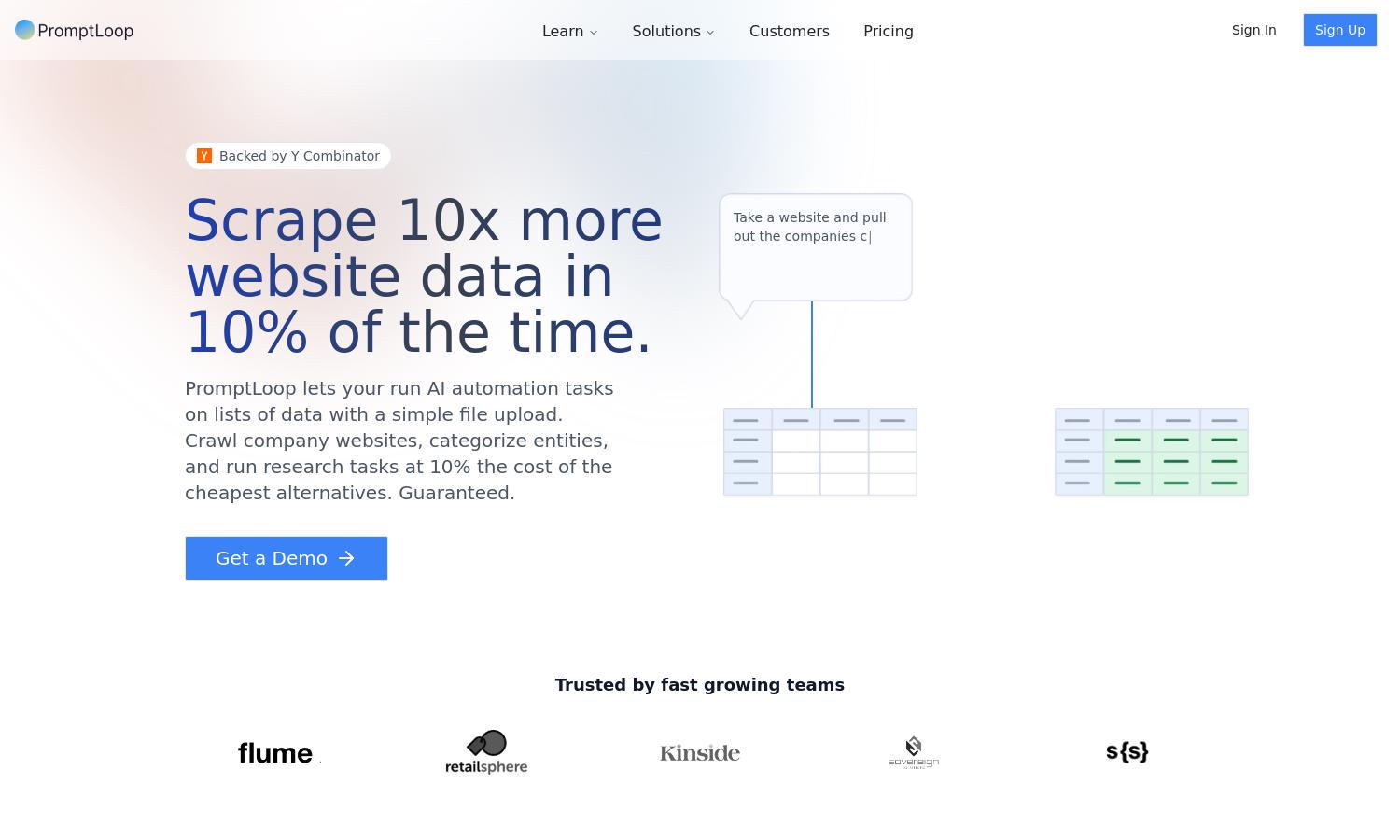The height and width of the screenshot is (840, 1400).
Task: Click the Y Combinator orange logo icon
Action: [204, 156]
